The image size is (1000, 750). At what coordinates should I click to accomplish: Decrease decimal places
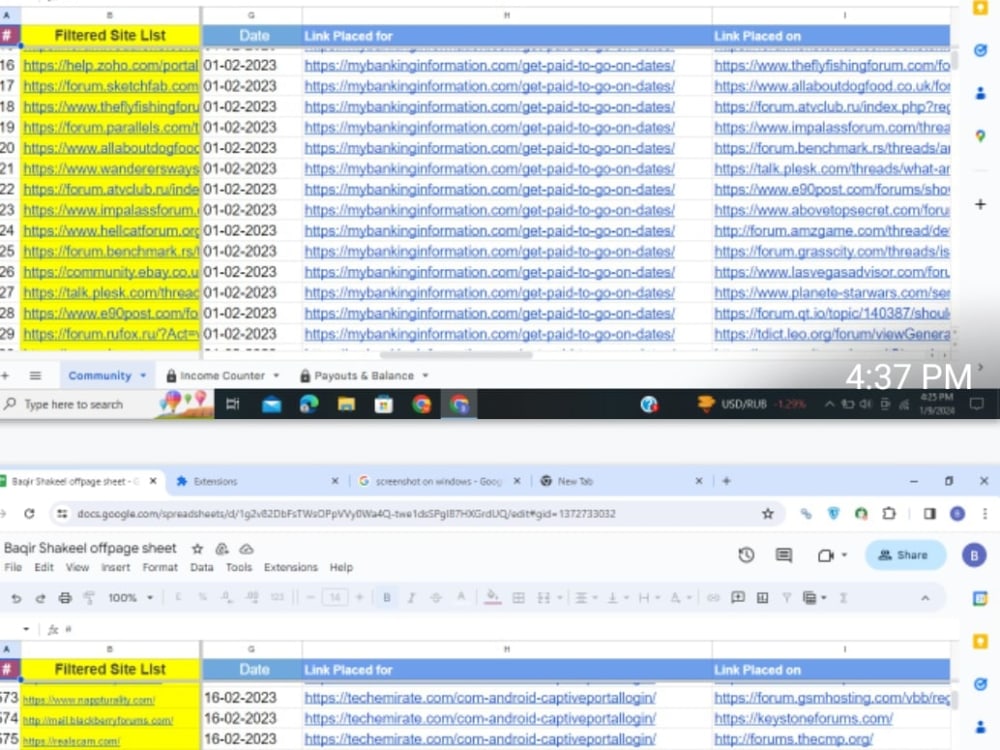(226, 598)
